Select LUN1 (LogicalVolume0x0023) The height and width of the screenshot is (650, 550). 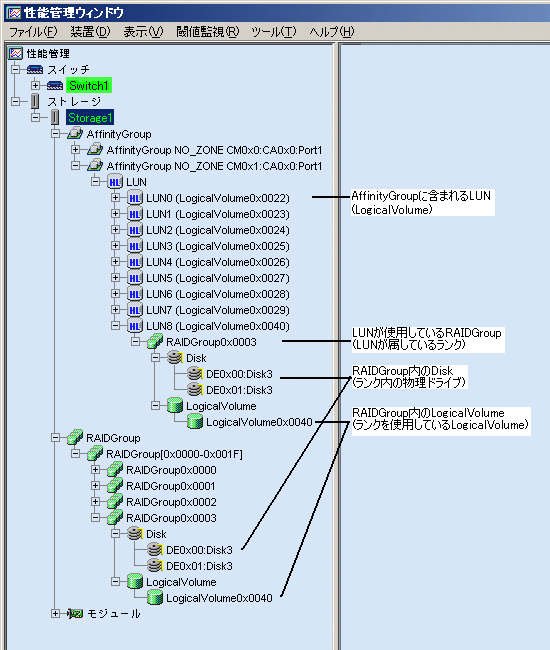tap(218, 214)
